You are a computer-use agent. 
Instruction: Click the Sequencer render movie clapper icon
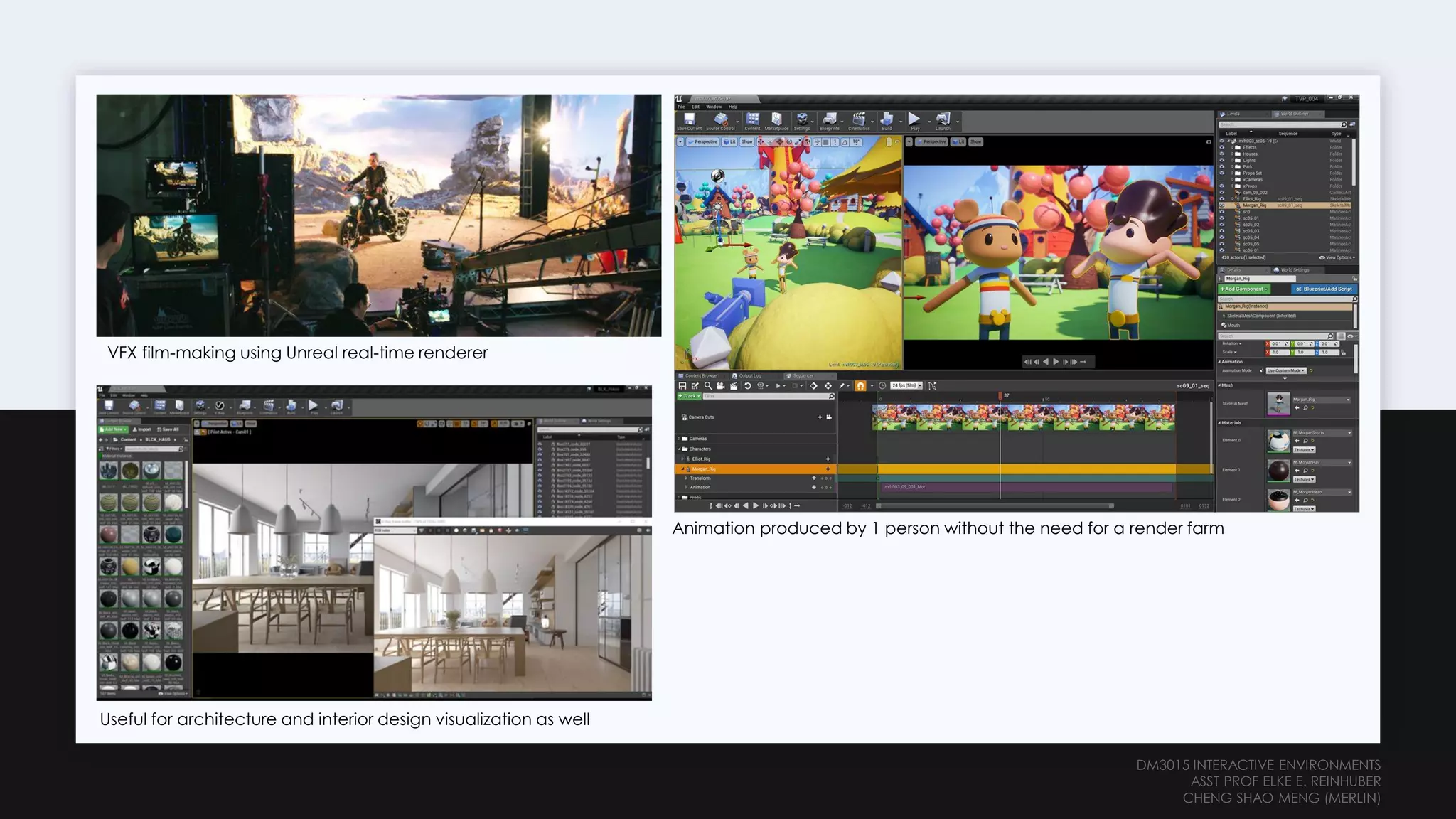pos(733,385)
